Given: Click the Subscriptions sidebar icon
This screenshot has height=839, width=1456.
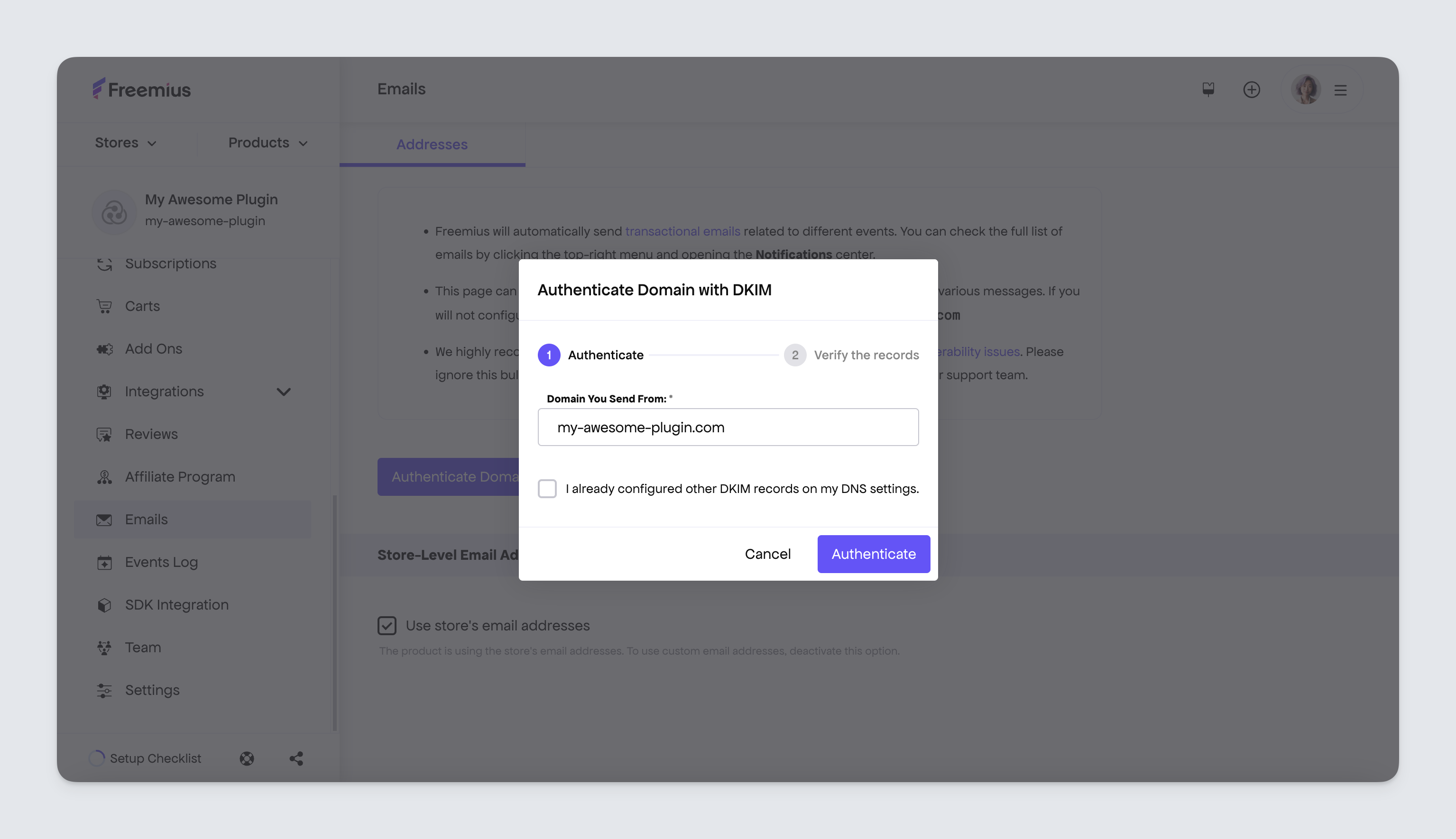Looking at the screenshot, I should point(104,264).
